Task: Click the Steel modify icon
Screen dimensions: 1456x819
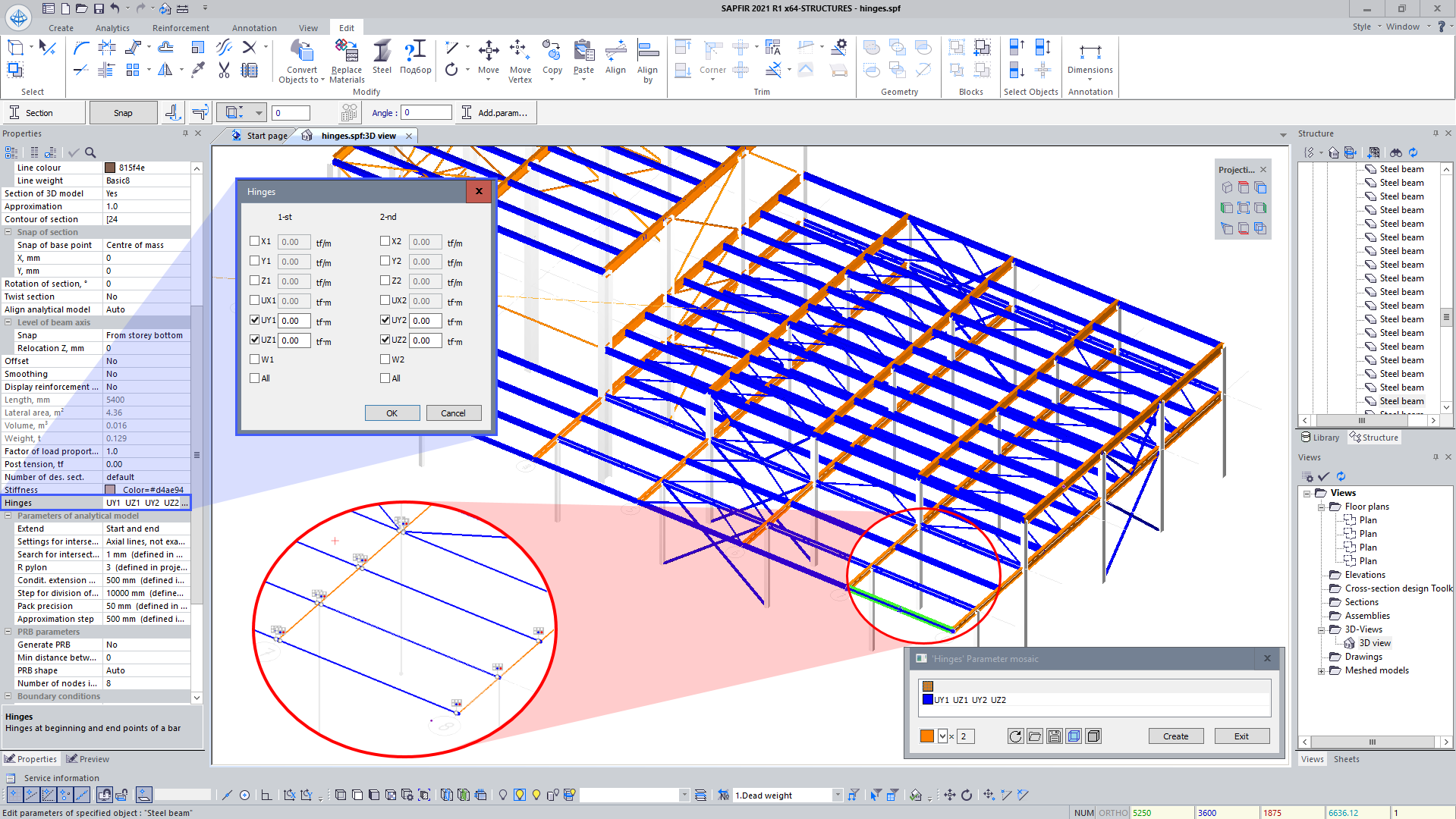Action: click(382, 52)
